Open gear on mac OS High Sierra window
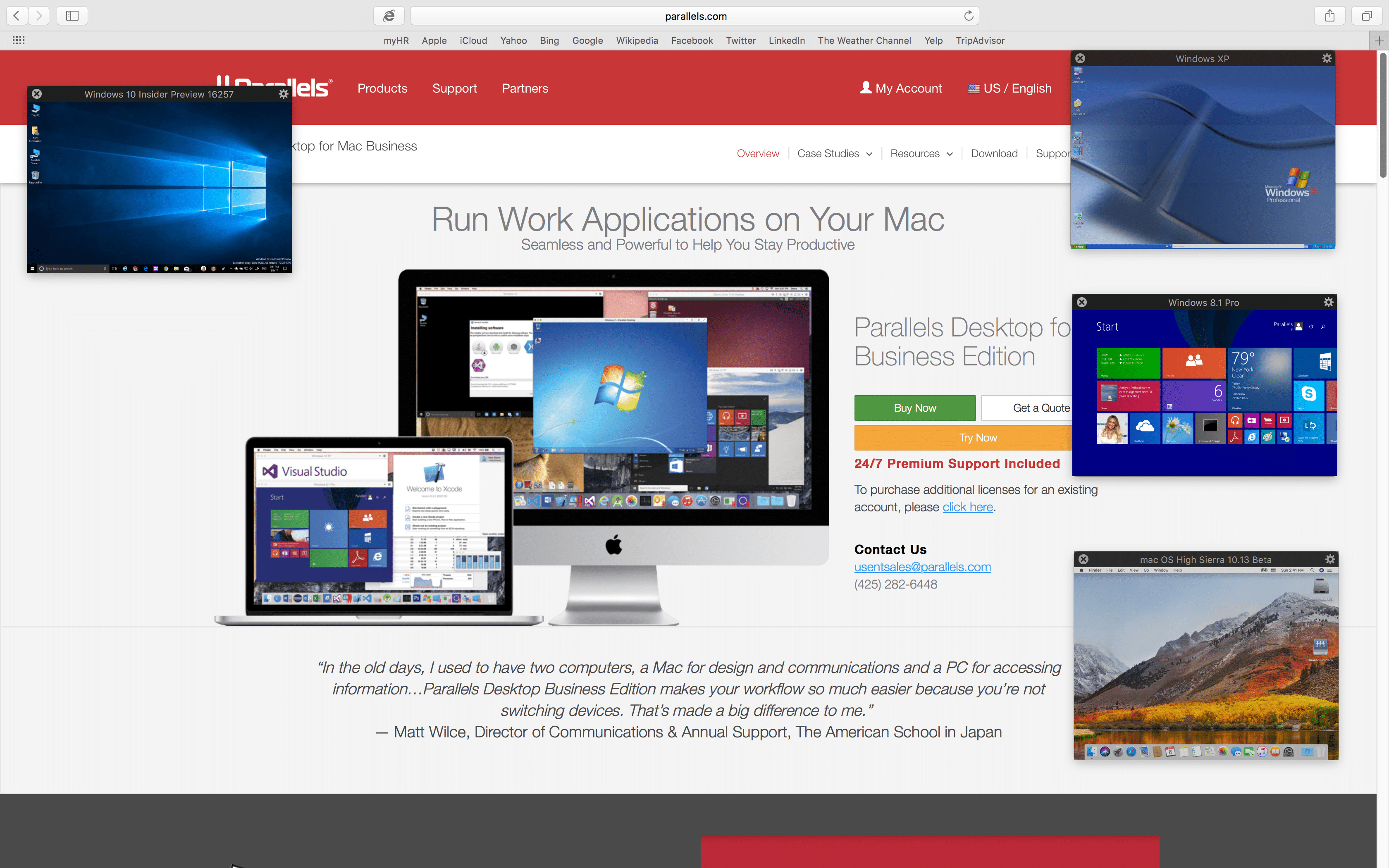The height and width of the screenshot is (868, 1389). coord(1330,559)
